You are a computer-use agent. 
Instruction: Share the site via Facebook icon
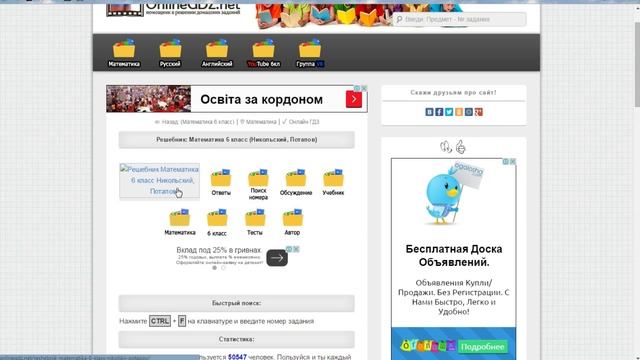[x=439, y=112]
